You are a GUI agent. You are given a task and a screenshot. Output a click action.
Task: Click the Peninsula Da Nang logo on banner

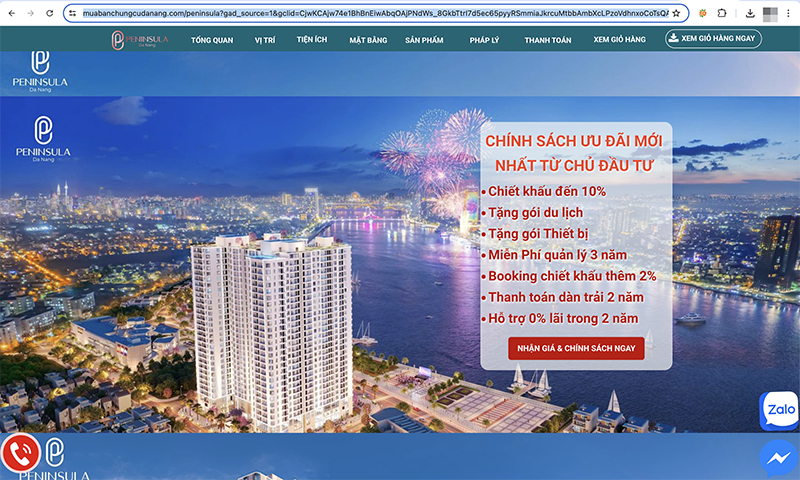point(43,139)
